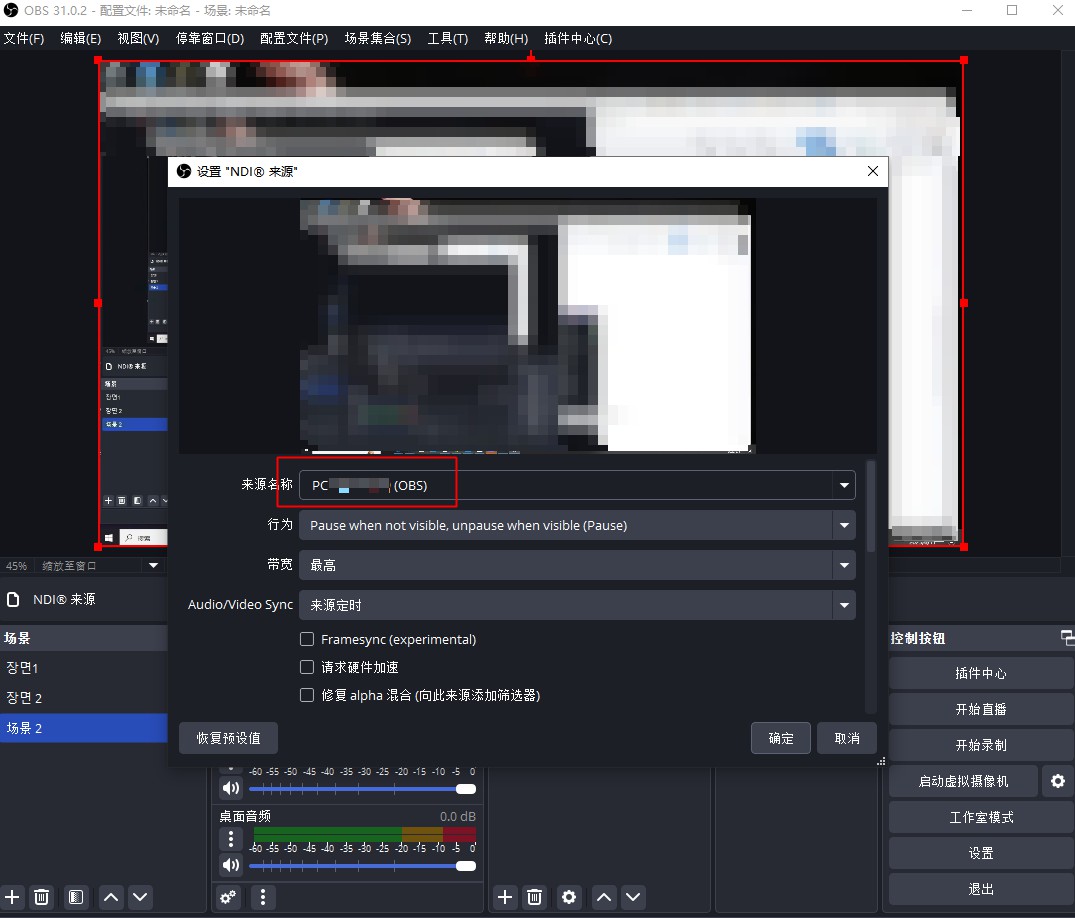This screenshot has width=1075, height=918.
Task: Click the 开始录制 start recording button
Action: 981,745
